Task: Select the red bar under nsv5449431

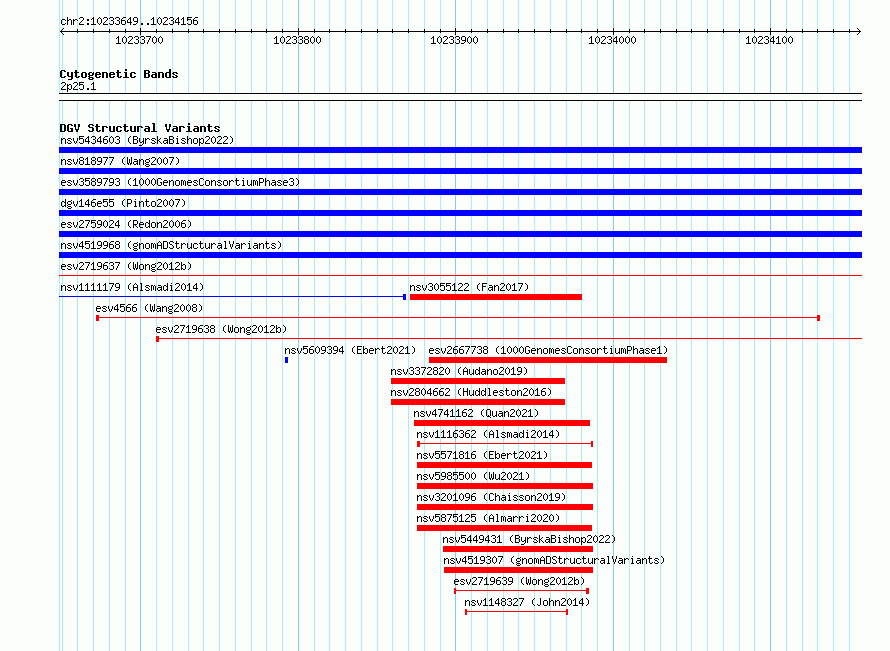Action: [x=518, y=549]
